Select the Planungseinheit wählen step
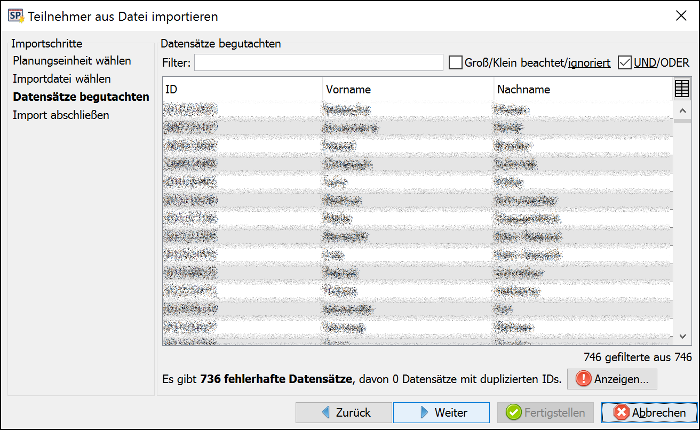The width and height of the screenshot is (700, 430). [x=72, y=61]
